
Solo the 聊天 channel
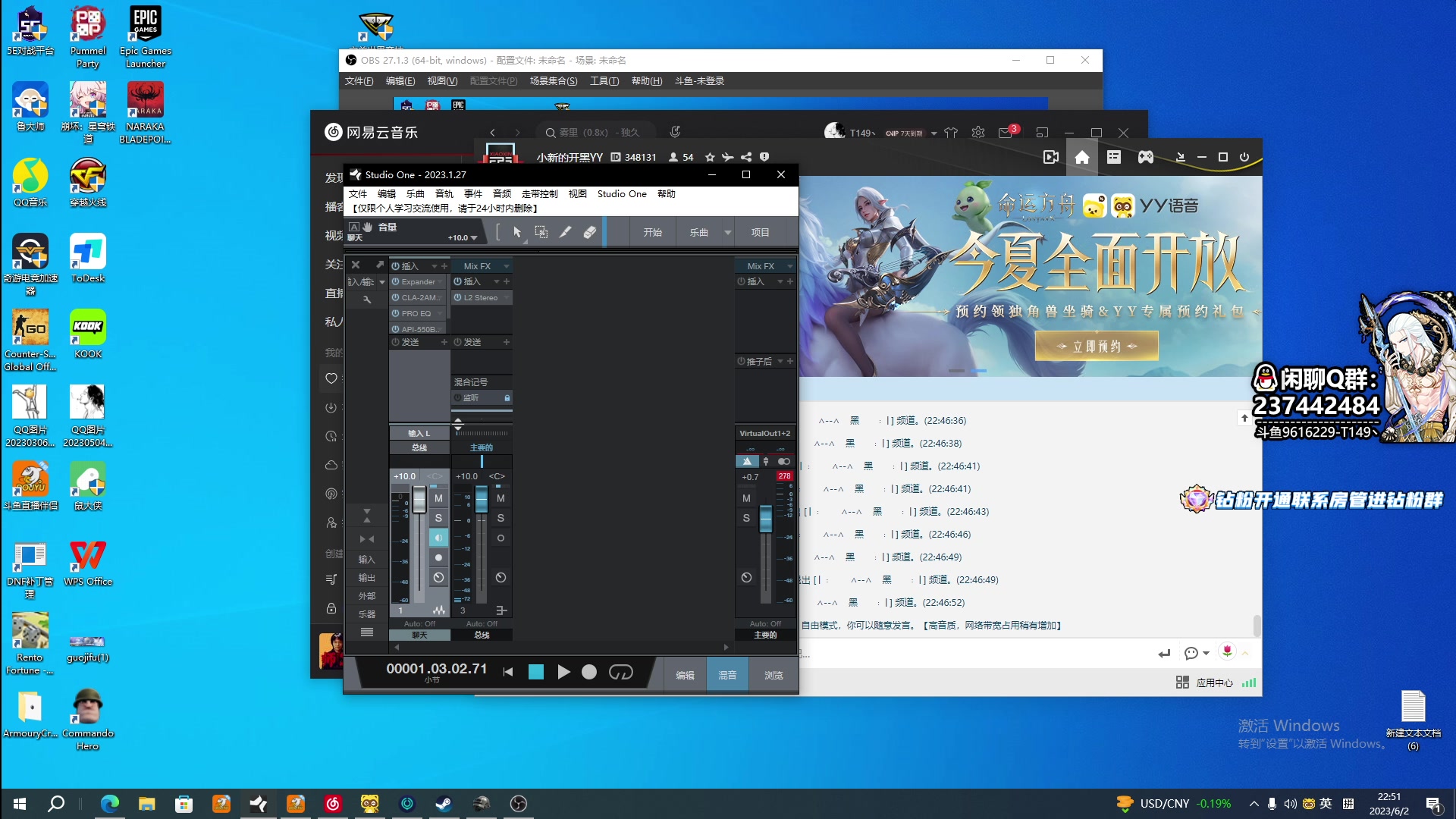(438, 518)
